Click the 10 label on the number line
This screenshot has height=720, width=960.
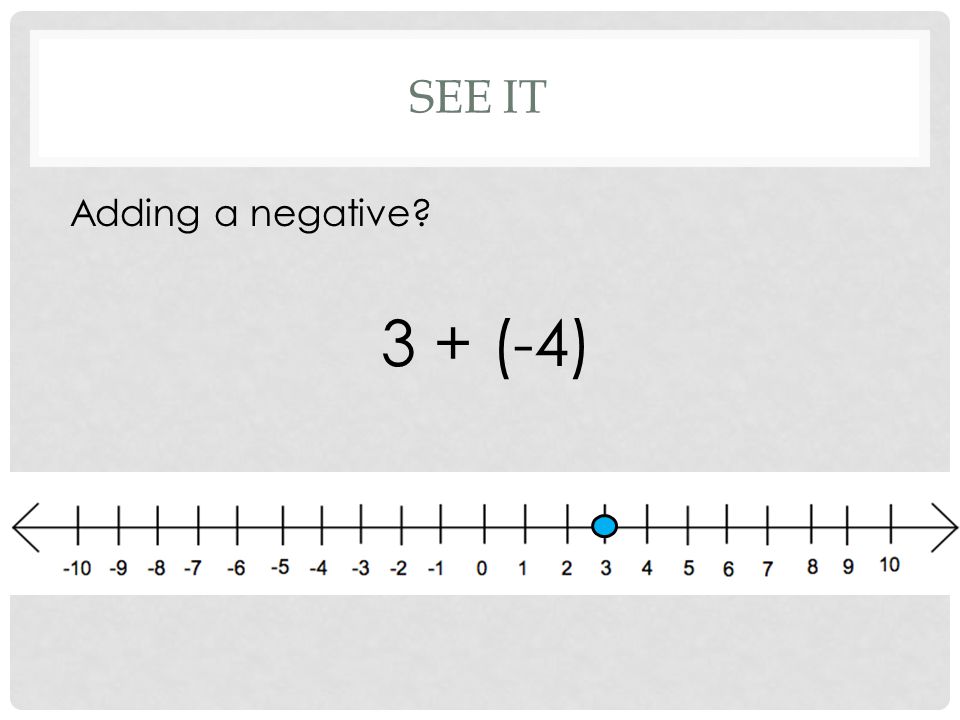point(889,564)
